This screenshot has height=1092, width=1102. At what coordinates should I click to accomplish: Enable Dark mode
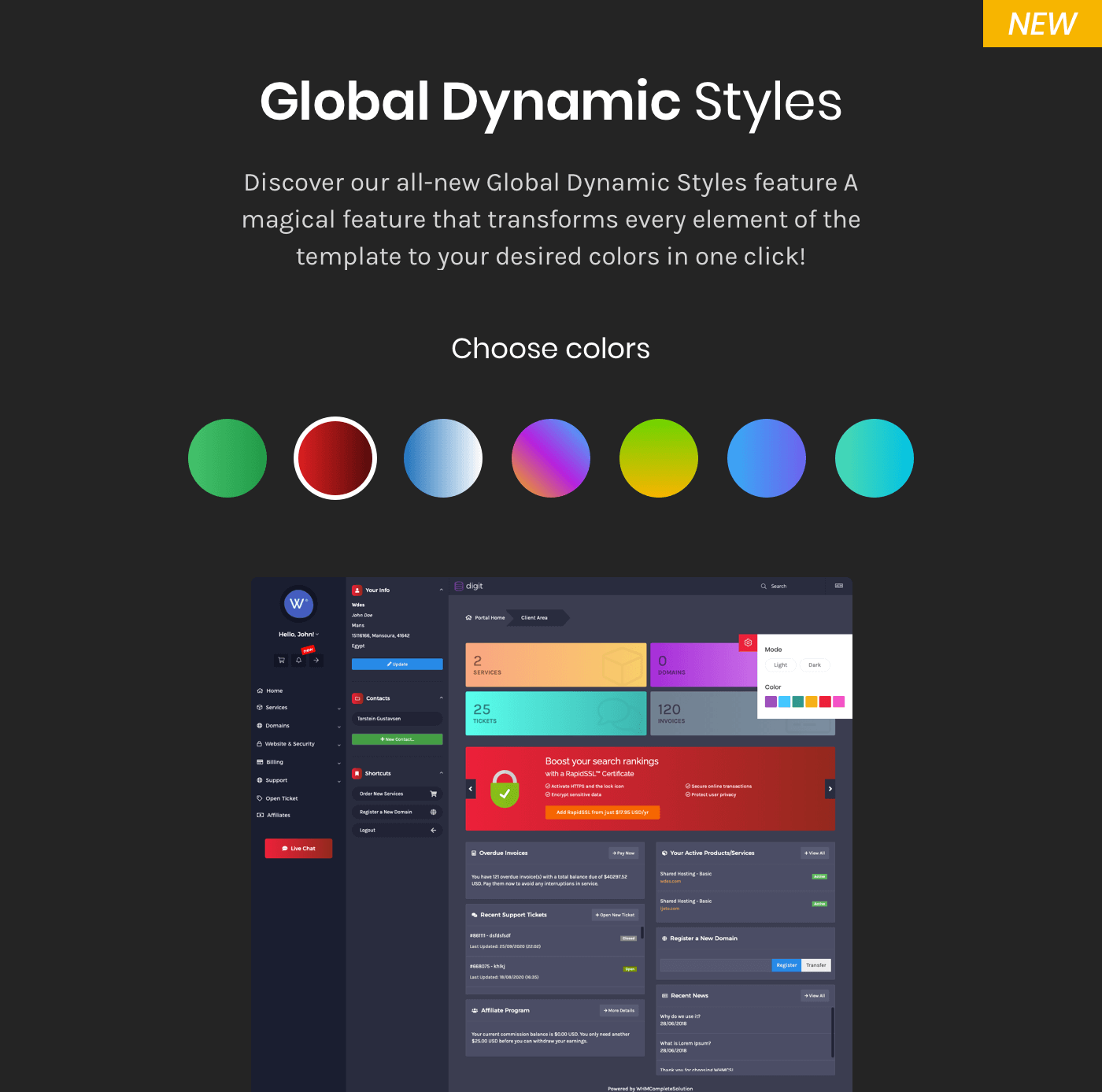(x=815, y=664)
